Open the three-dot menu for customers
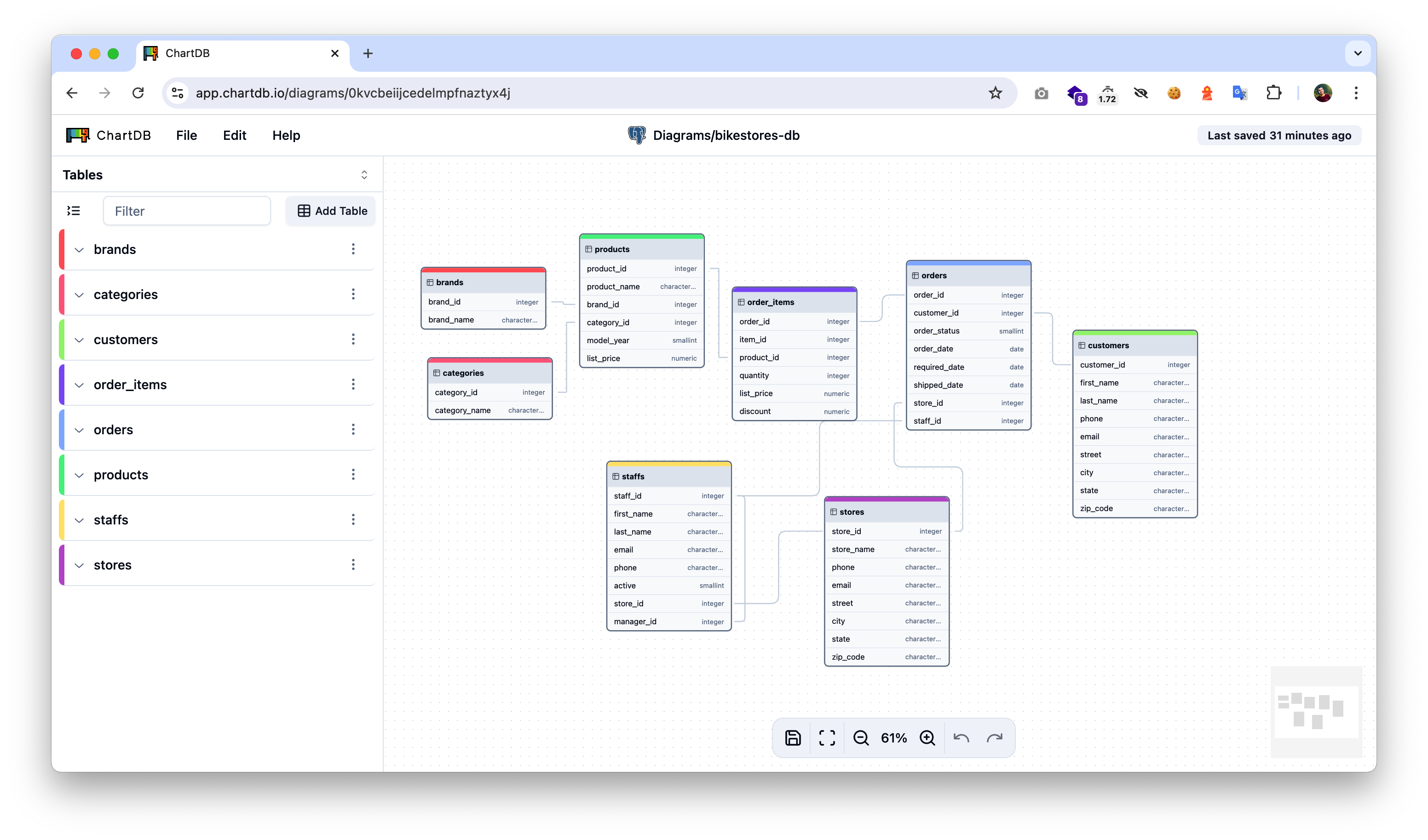Viewport: 1428px width, 840px height. pyautogui.click(x=353, y=339)
